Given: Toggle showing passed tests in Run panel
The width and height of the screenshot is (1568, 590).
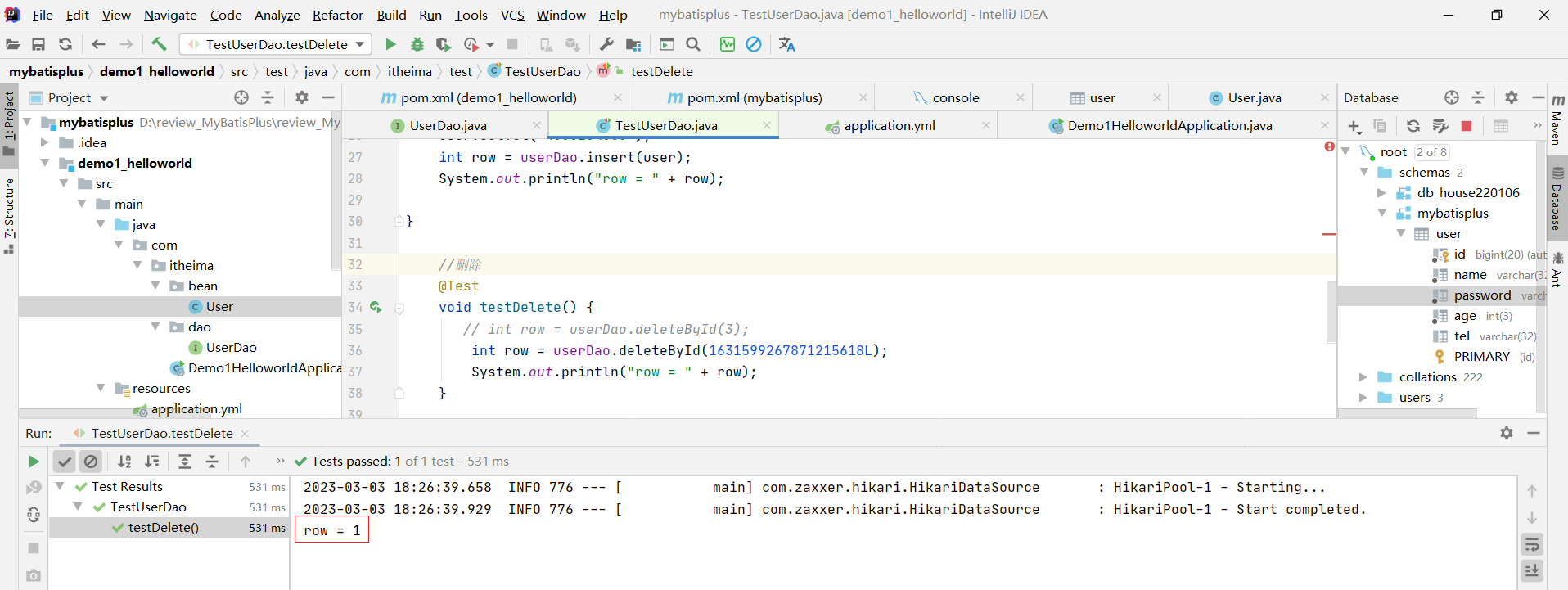Looking at the screenshot, I should coord(65,462).
